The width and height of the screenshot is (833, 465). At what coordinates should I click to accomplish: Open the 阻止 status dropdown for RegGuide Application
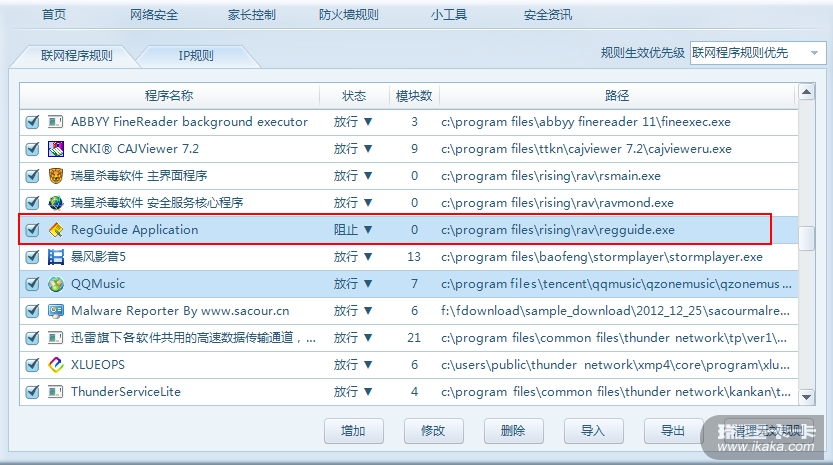click(353, 230)
